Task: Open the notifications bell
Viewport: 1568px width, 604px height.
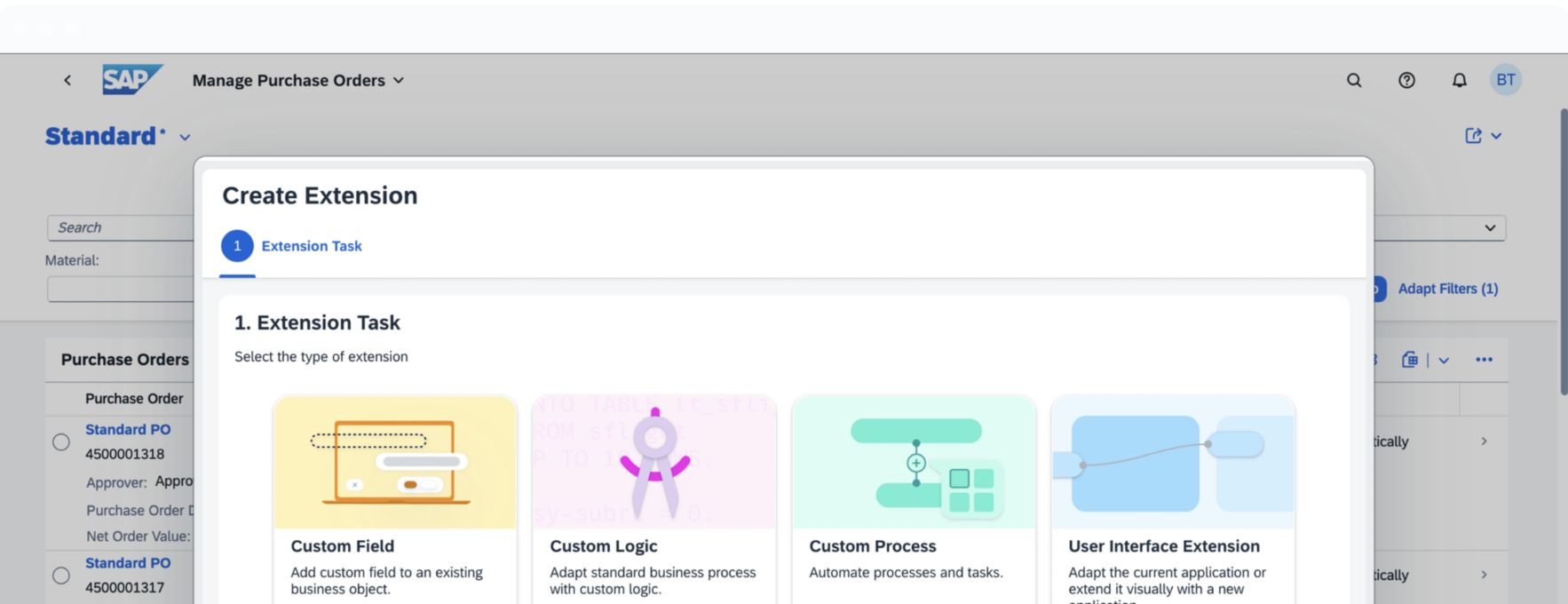Action: pos(1459,80)
